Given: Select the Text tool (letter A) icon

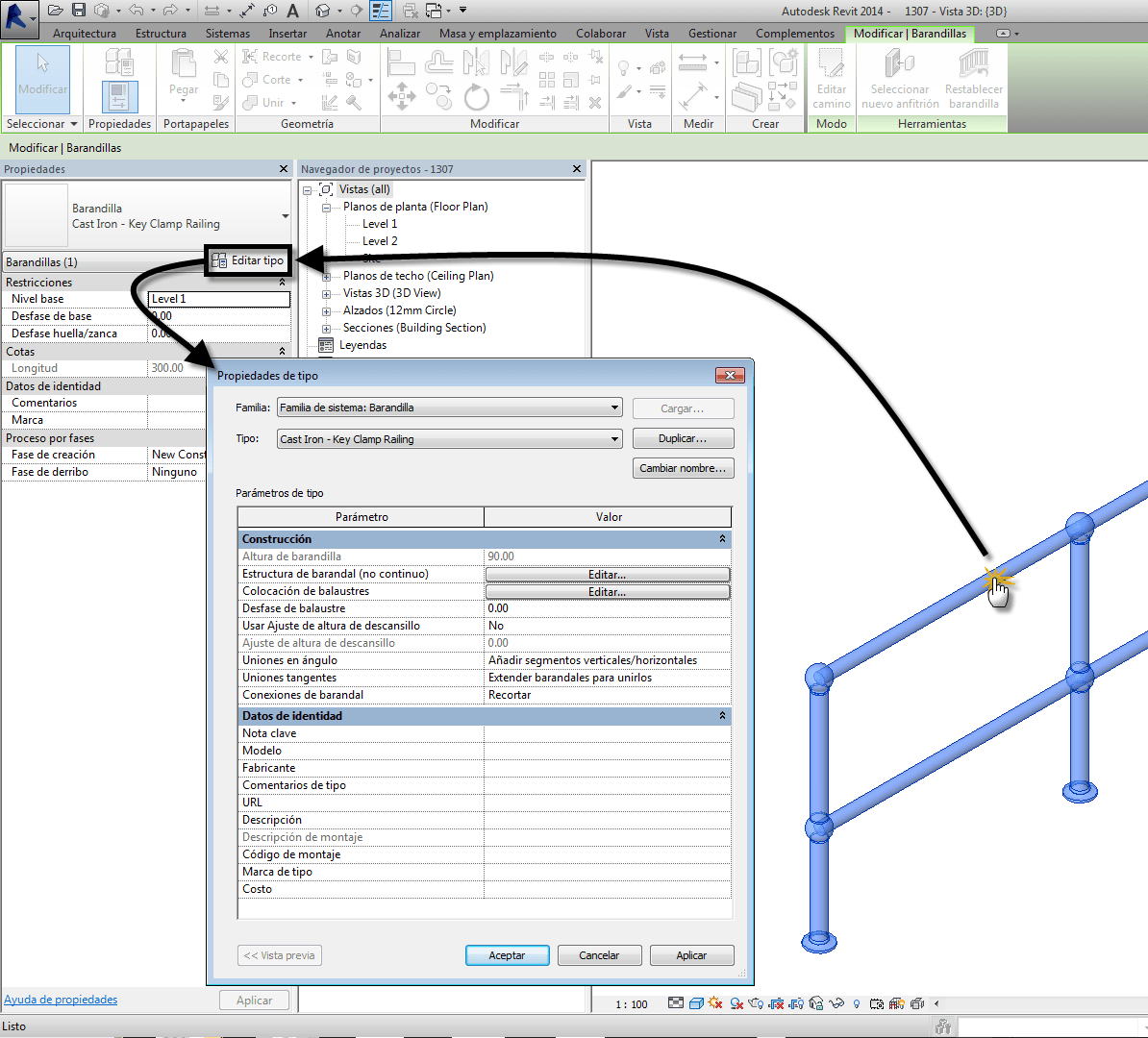Looking at the screenshot, I should (293, 11).
